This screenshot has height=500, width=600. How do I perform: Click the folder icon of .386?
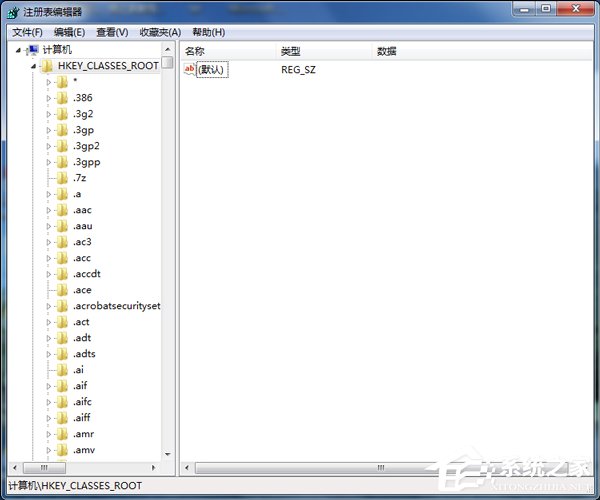click(x=62, y=98)
